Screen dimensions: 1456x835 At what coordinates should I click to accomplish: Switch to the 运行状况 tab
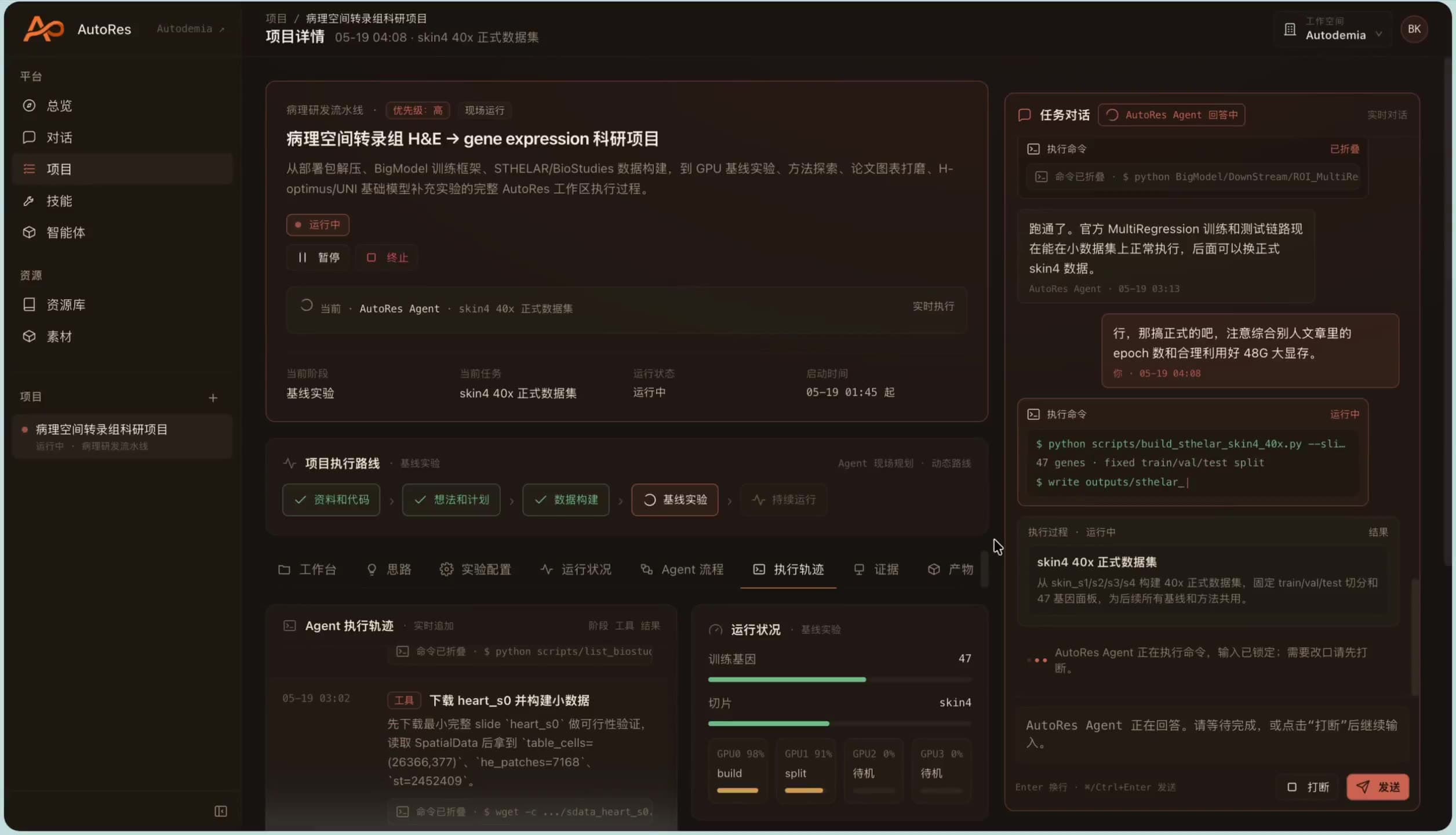pos(576,569)
